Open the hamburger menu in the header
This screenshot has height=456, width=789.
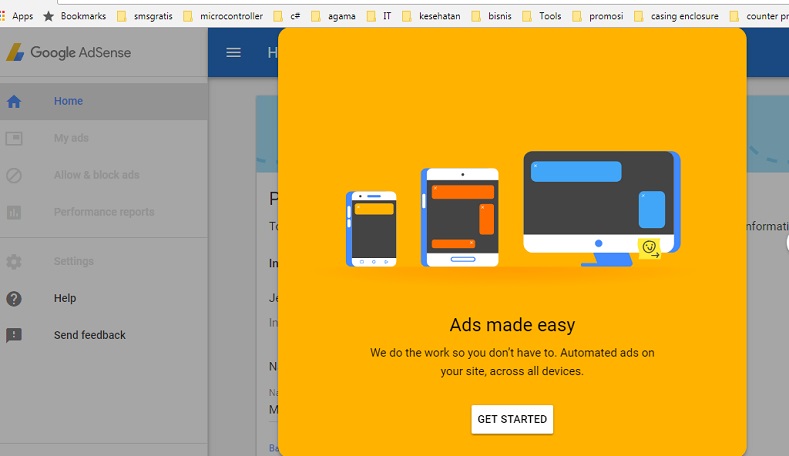coord(233,52)
